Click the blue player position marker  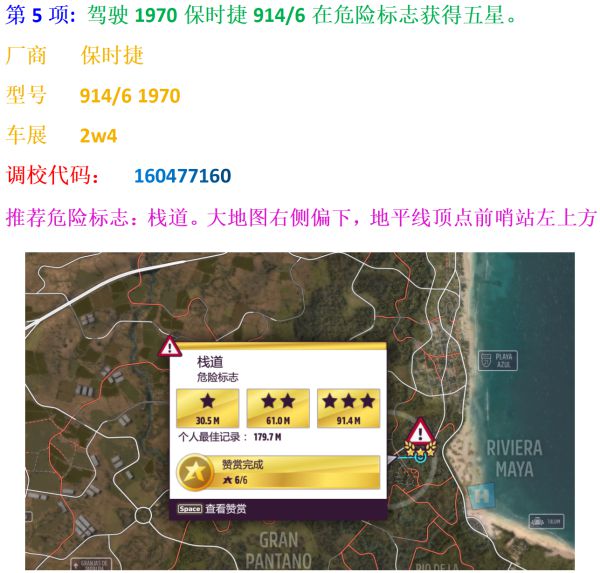click(x=421, y=457)
